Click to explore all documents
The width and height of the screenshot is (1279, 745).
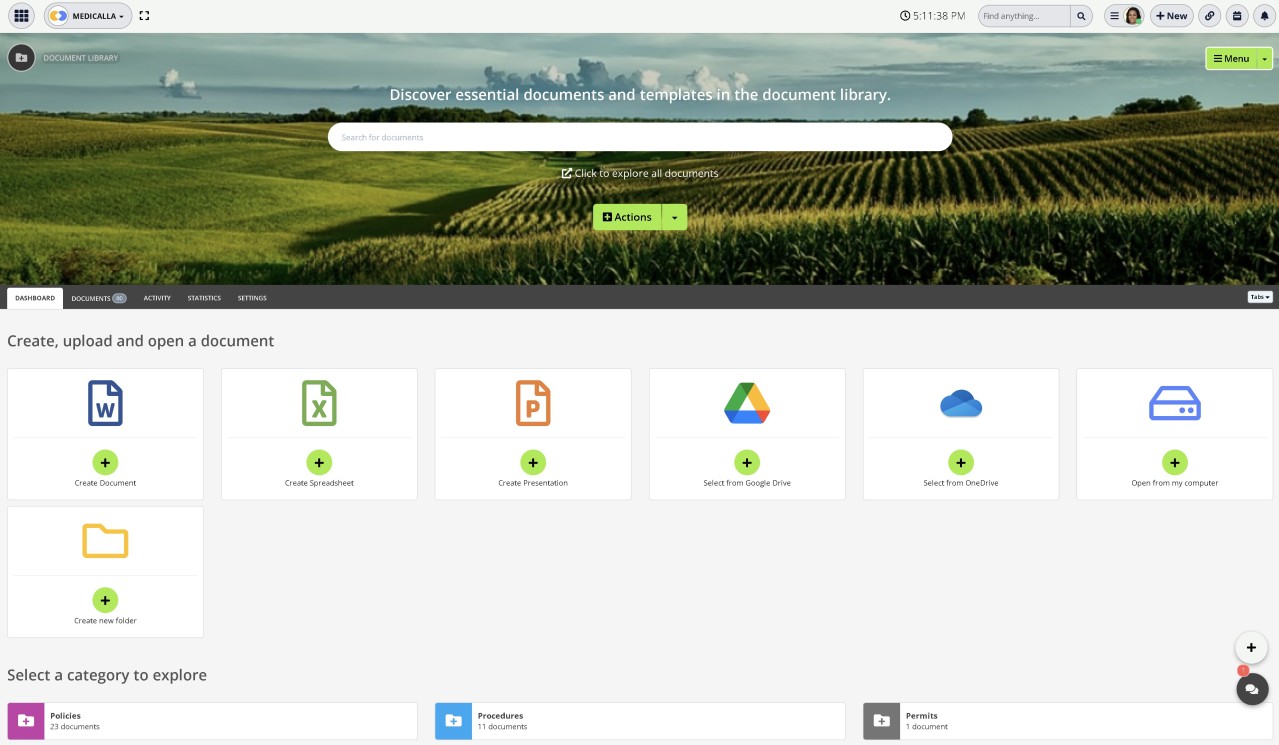coord(640,172)
